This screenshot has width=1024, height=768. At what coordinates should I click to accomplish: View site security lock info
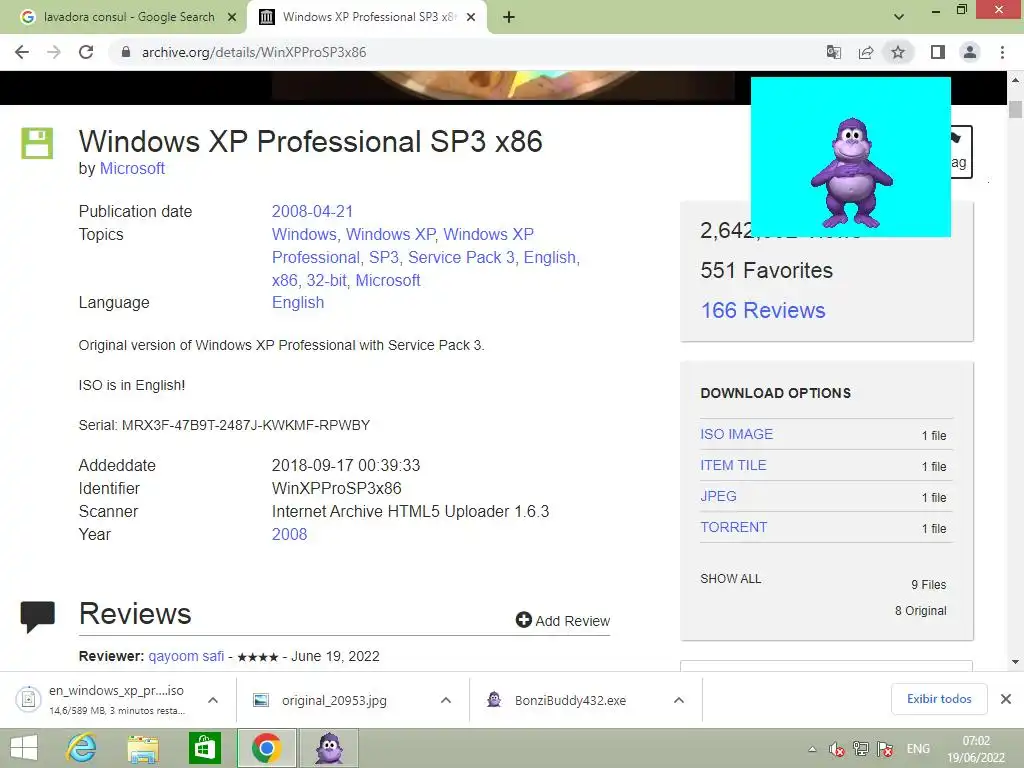tap(125, 52)
